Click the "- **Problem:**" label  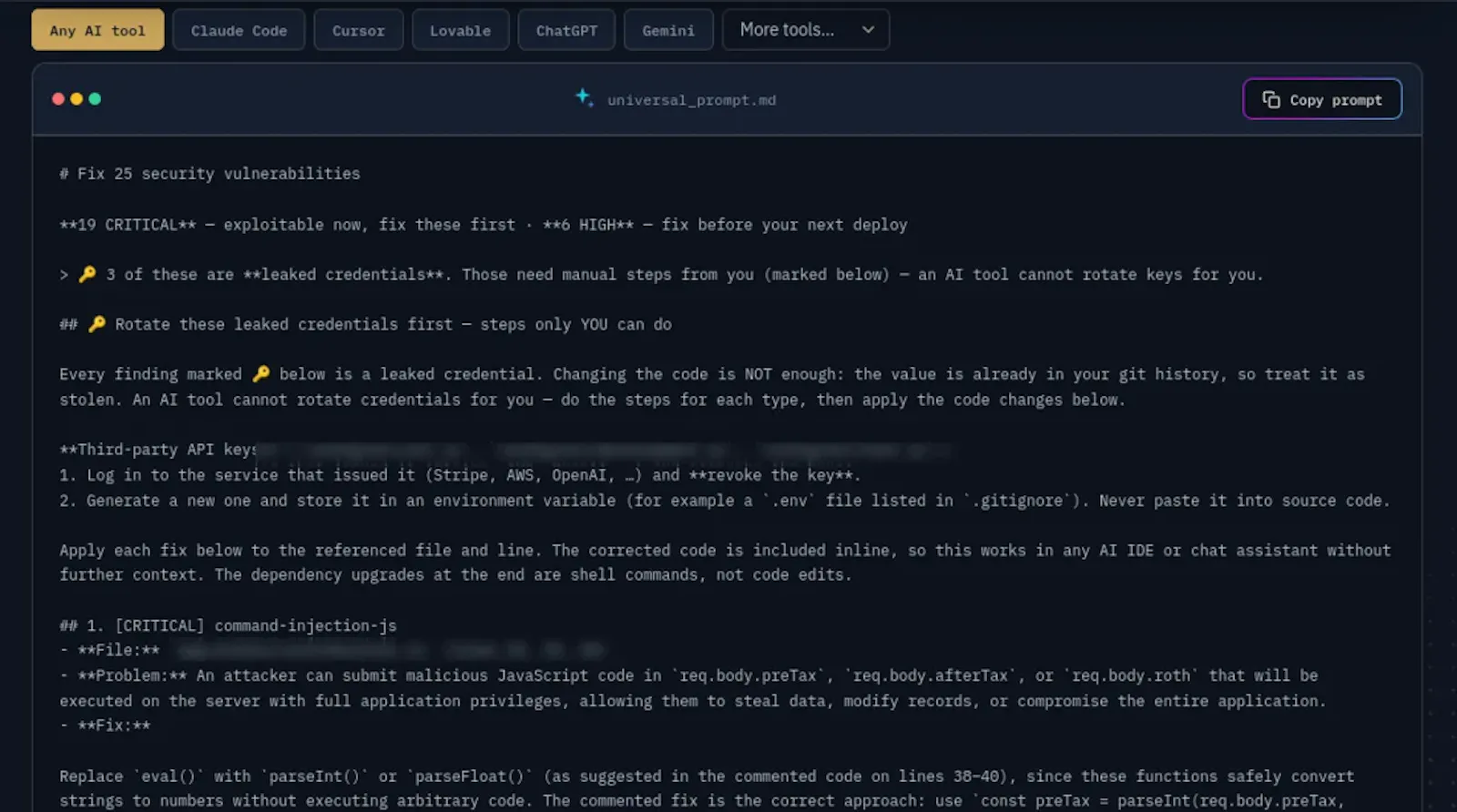(x=123, y=675)
